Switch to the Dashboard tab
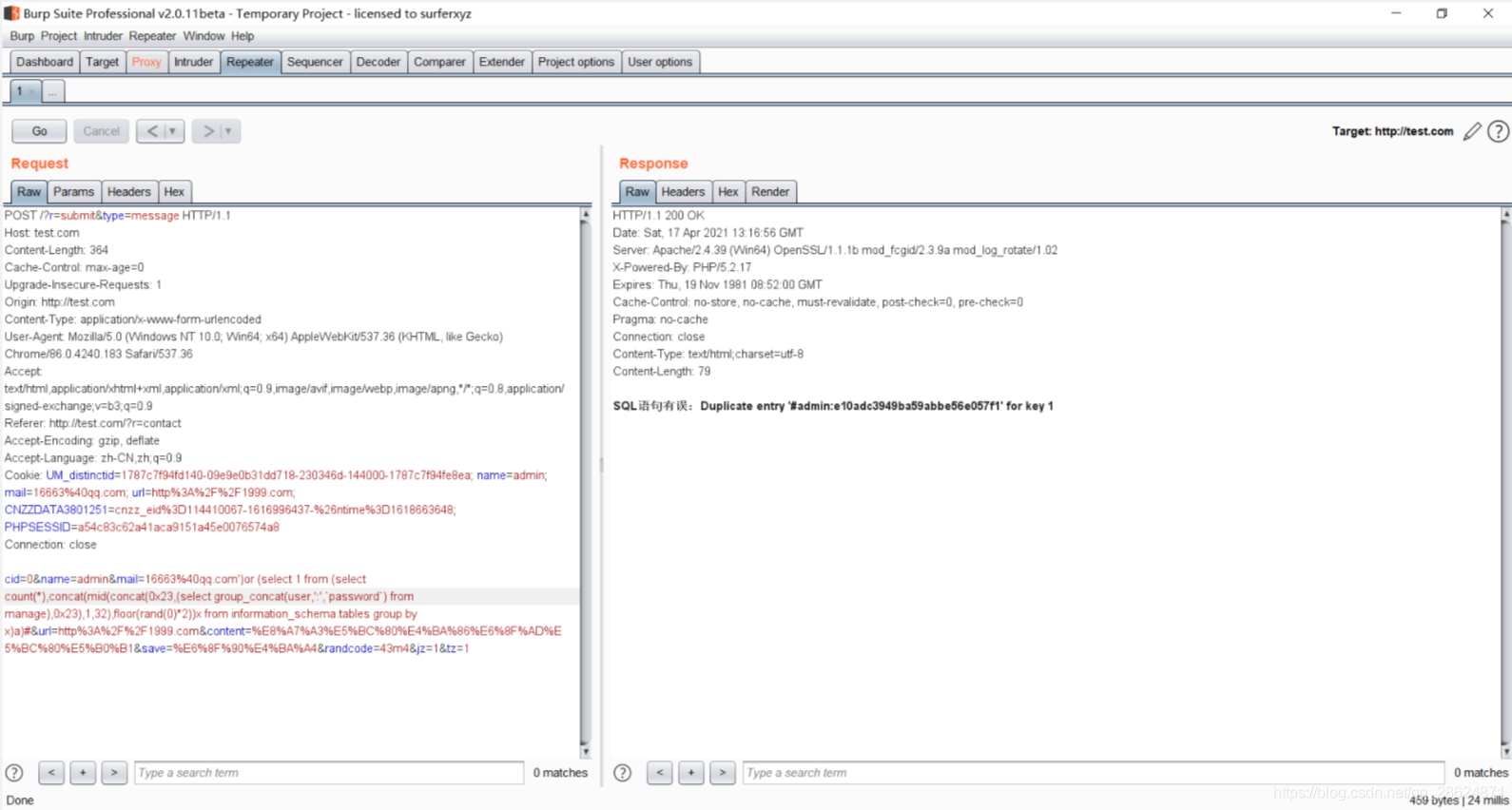The width and height of the screenshot is (1512, 810). coord(45,62)
